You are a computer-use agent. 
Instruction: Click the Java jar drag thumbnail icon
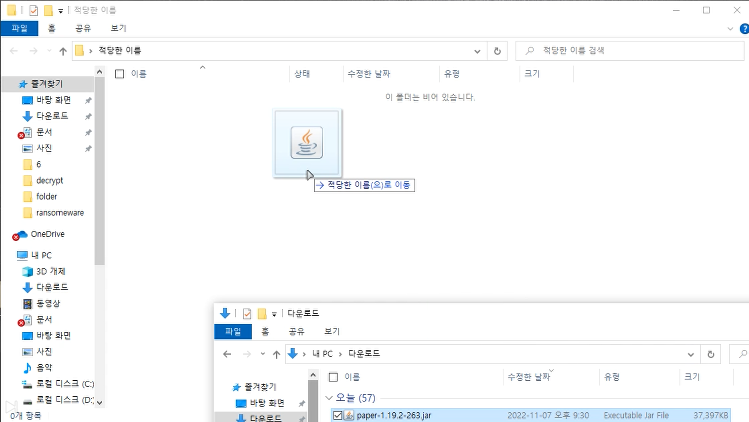pyautogui.click(x=307, y=142)
